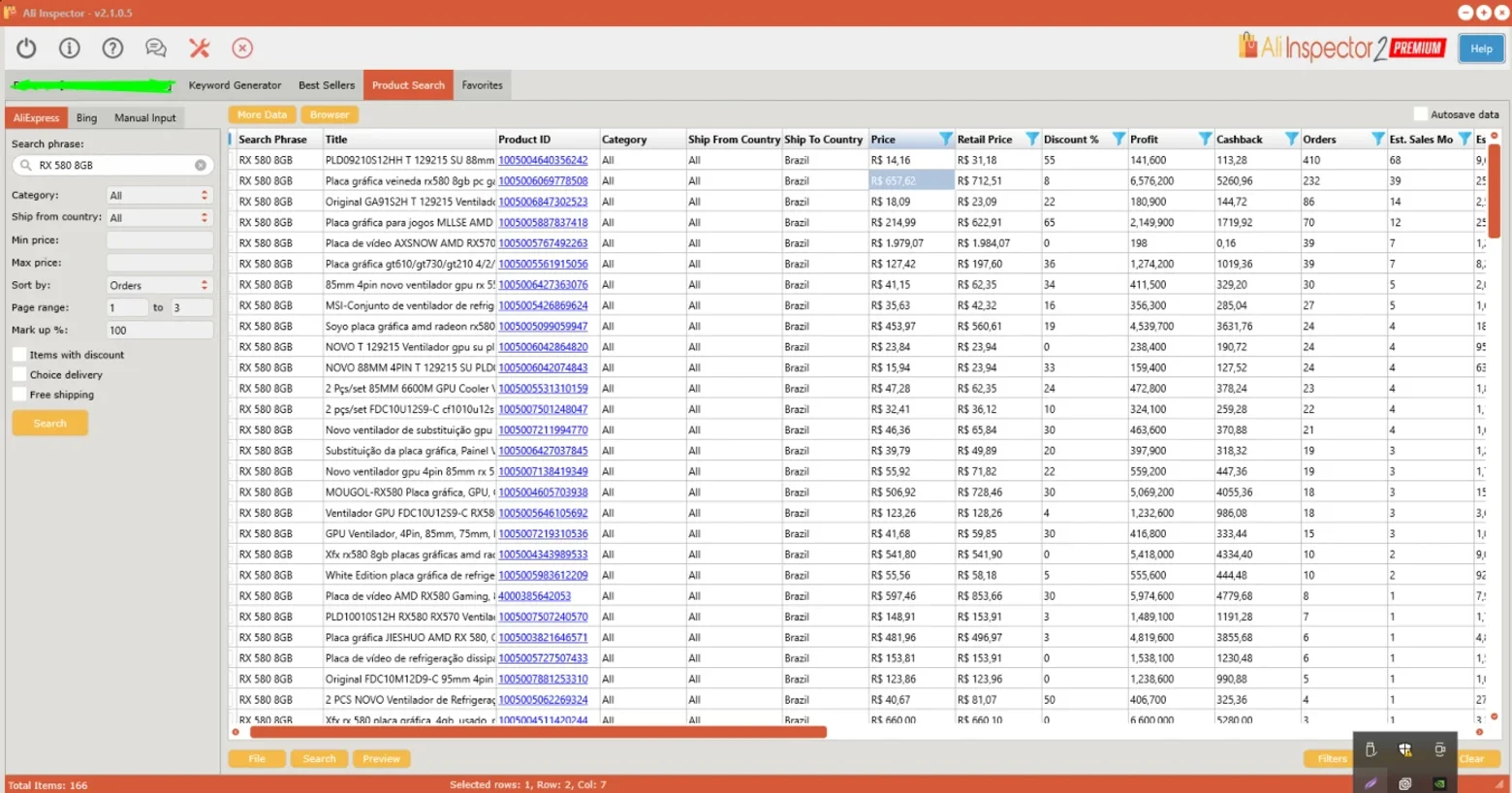1512x793 pixels.
Task: Open the Sort by Orders dropdown
Action: click(x=159, y=285)
